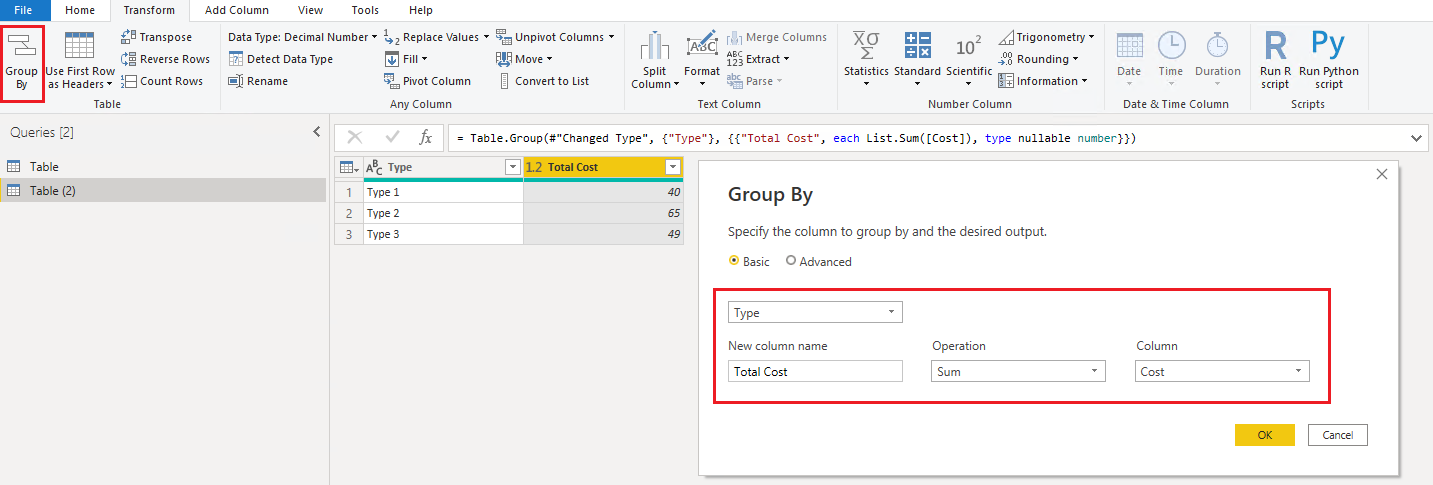Close the Group By dialog
The height and width of the screenshot is (485, 1433).
coord(1382,174)
